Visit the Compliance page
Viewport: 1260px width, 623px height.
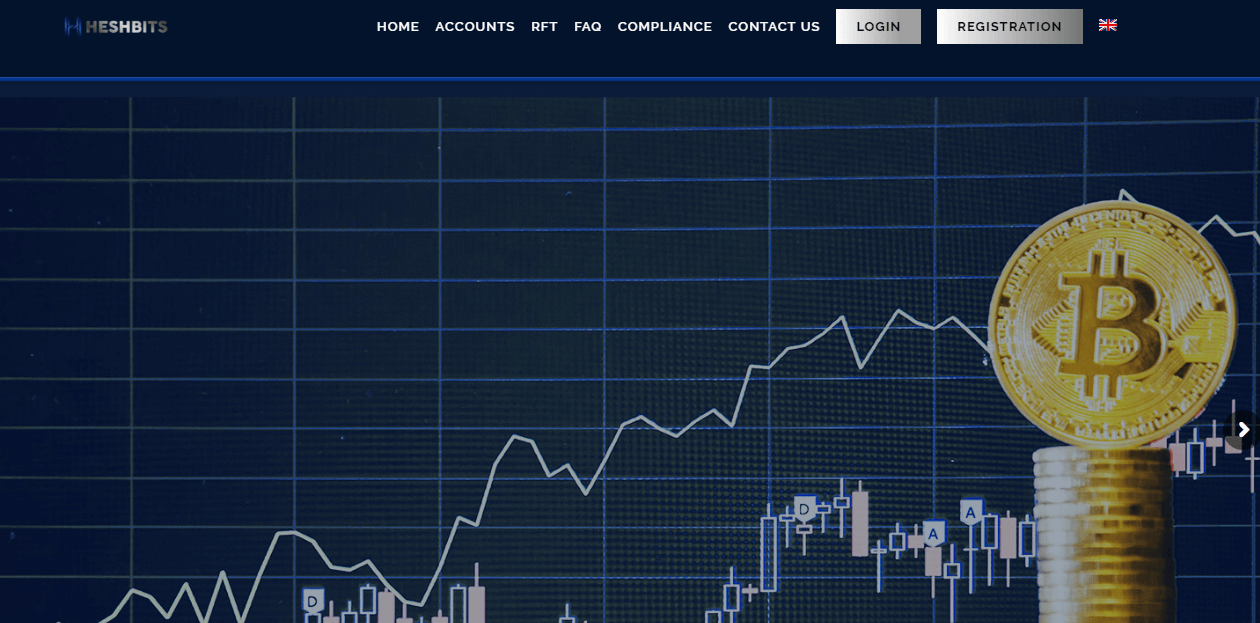tap(665, 27)
